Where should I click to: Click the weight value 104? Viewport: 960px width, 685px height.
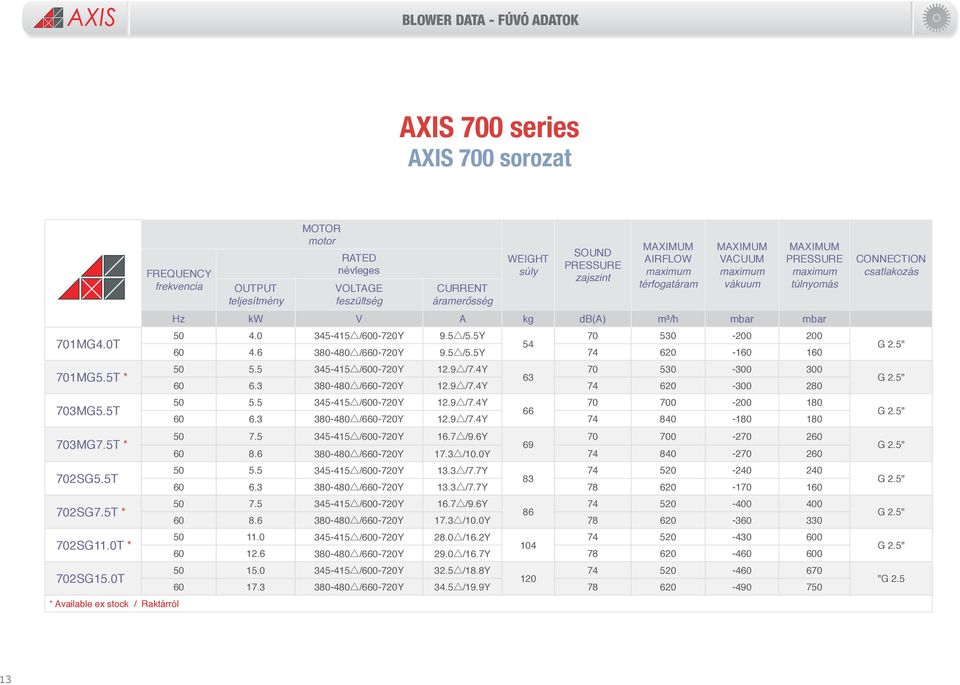point(528,545)
